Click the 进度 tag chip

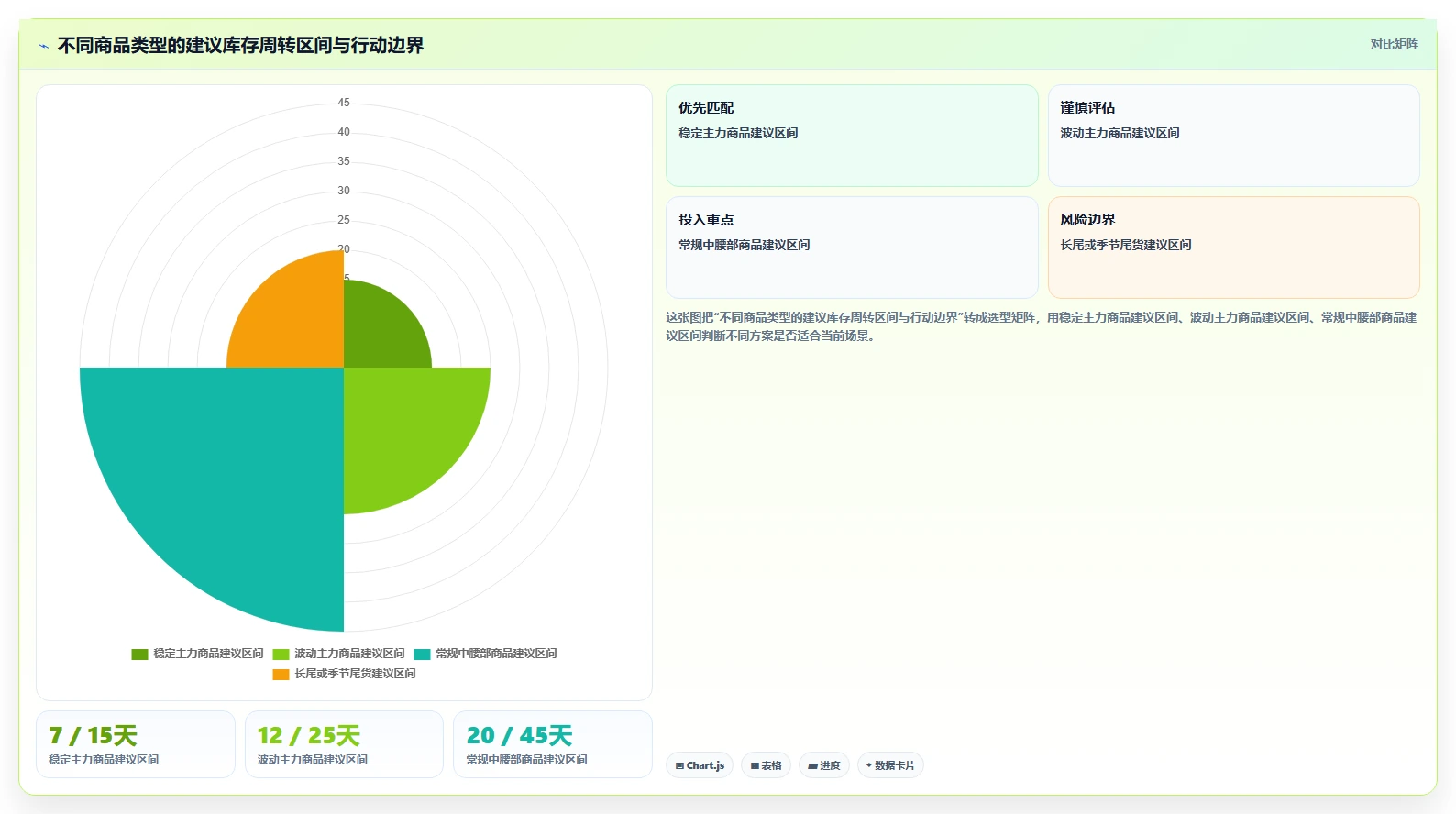click(x=824, y=765)
